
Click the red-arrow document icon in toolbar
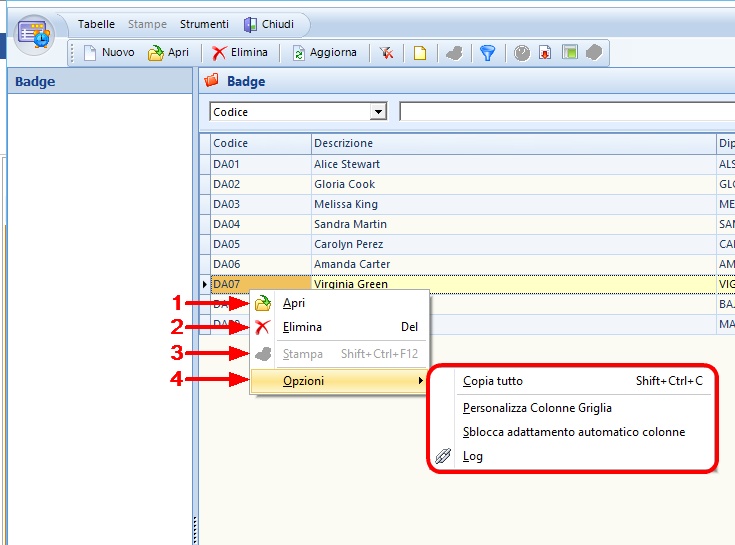click(x=546, y=53)
